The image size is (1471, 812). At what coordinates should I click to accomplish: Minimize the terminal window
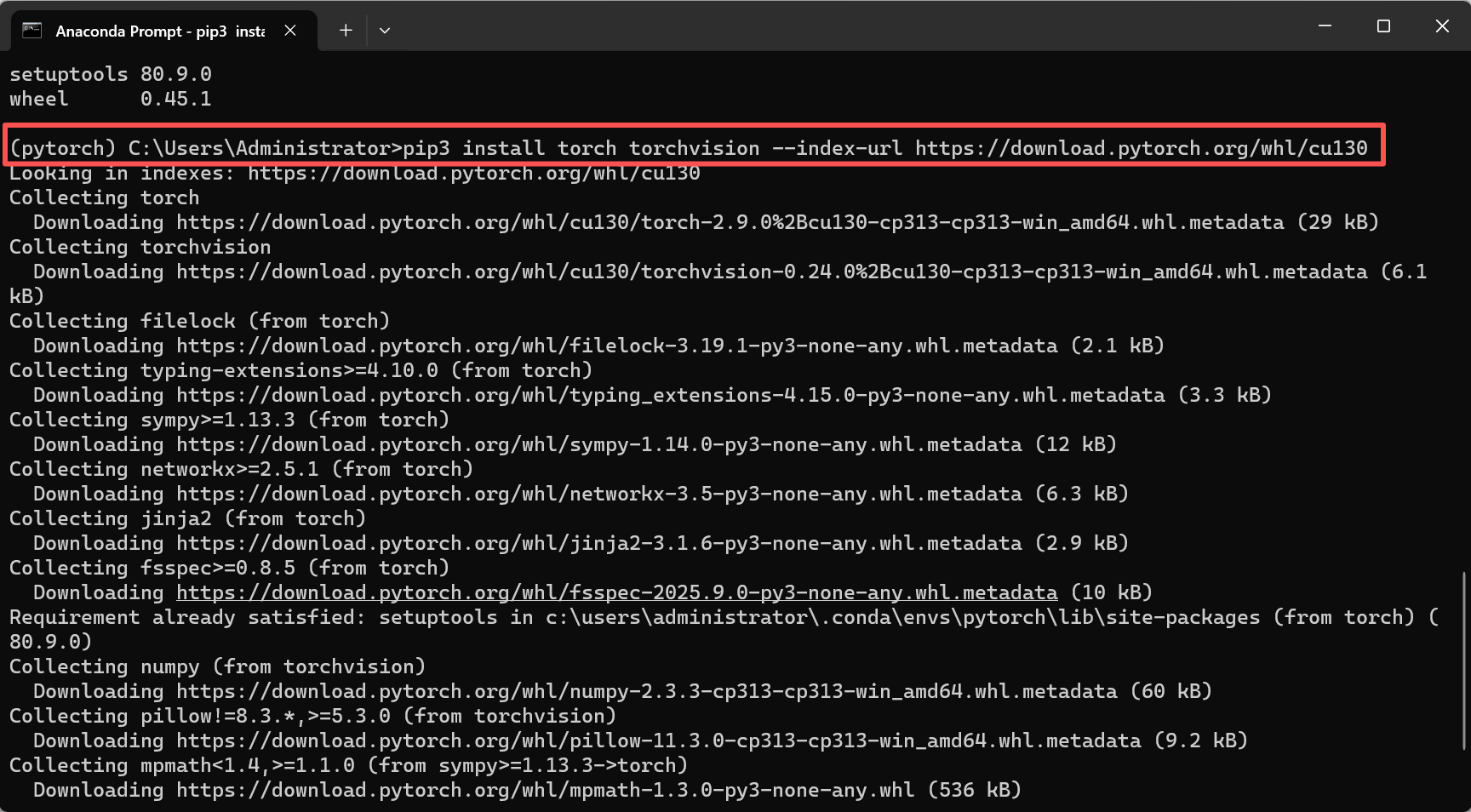click(1324, 26)
